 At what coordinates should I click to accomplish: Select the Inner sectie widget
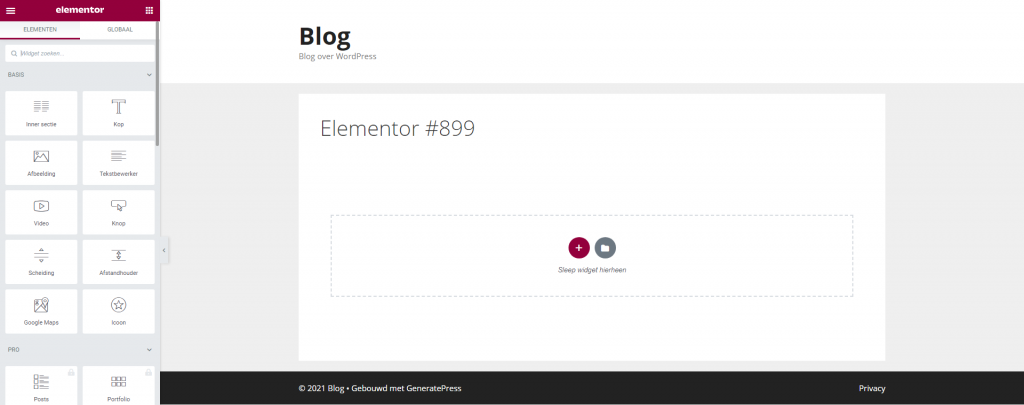click(42, 113)
